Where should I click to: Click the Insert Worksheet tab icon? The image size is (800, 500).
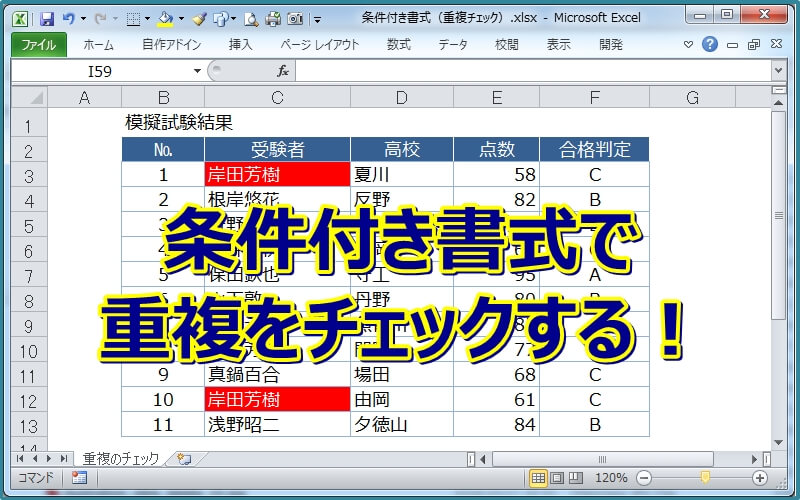point(184,459)
